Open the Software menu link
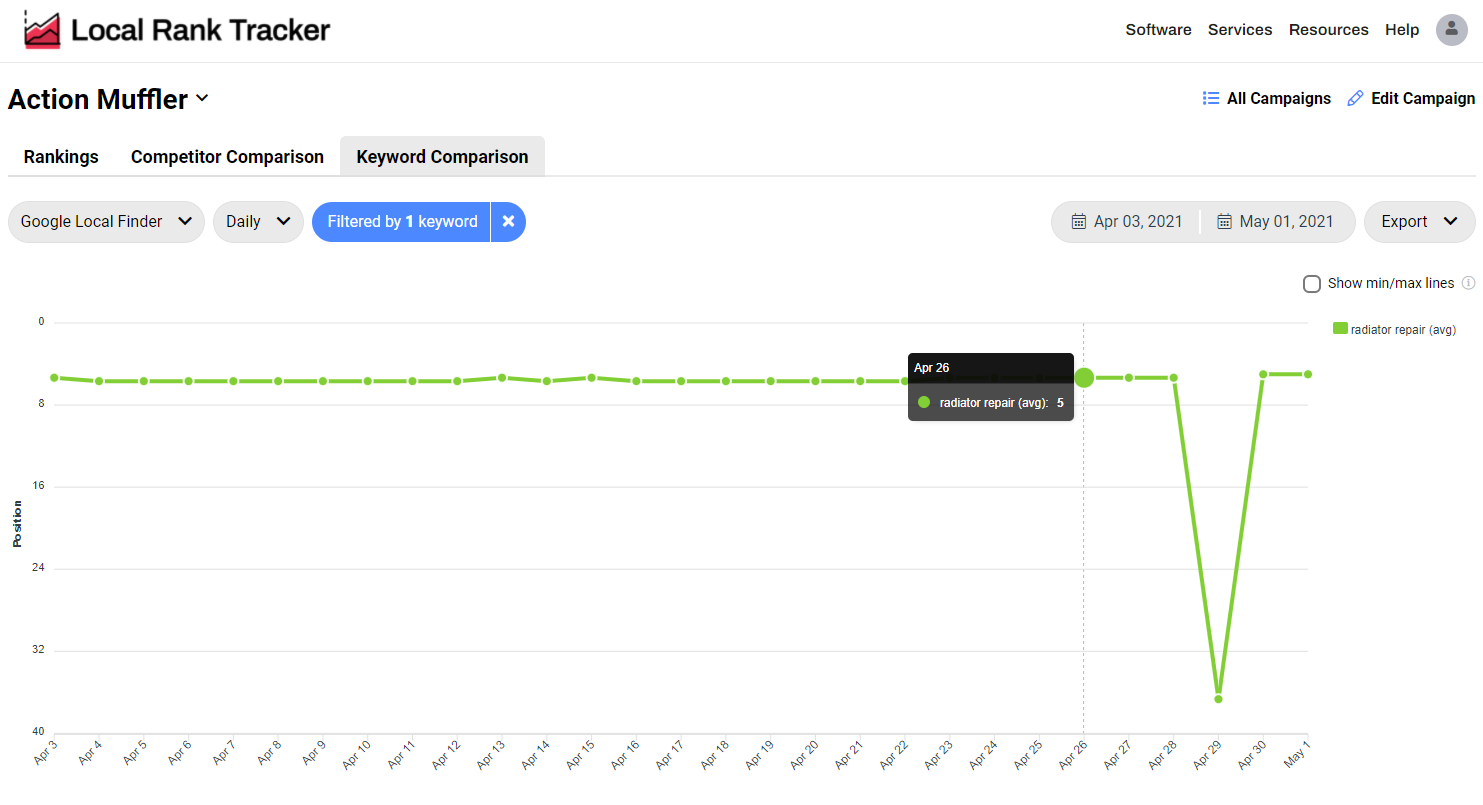This screenshot has height=805, width=1483. 1158,30
